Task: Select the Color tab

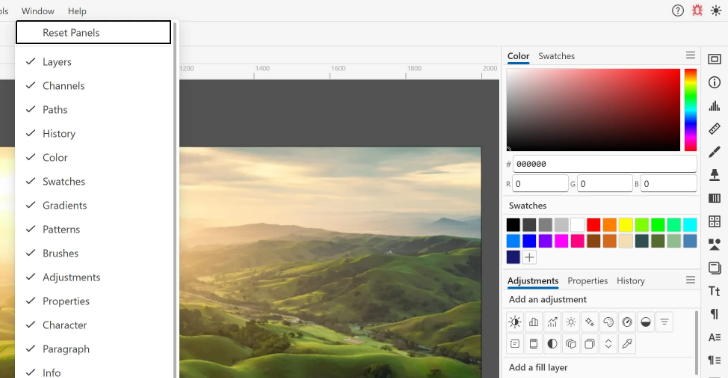Action: coord(518,56)
